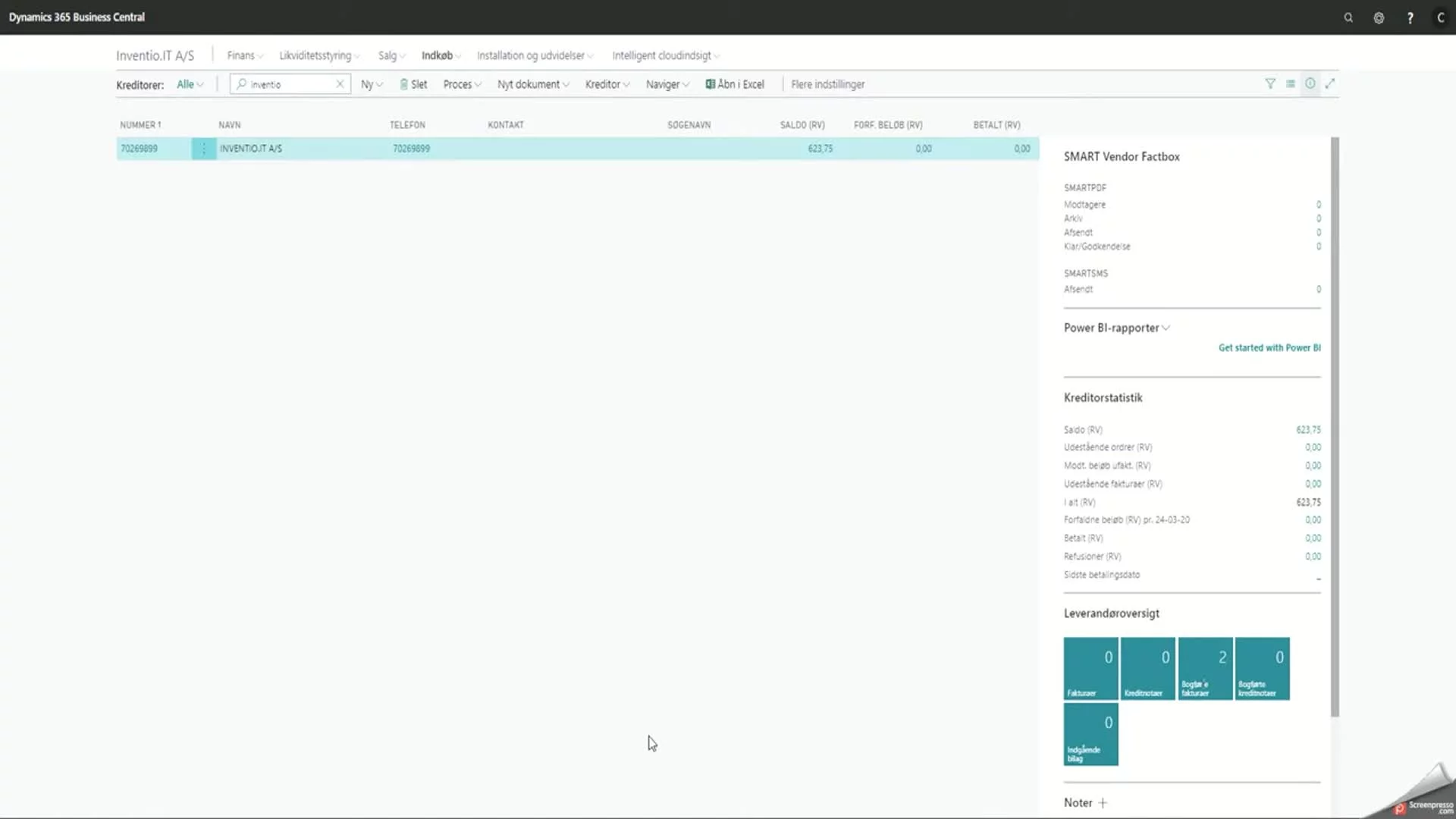This screenshot has height=819, width=1456.
Task: Clear the search text with X
Action: (x=340, y=83)
